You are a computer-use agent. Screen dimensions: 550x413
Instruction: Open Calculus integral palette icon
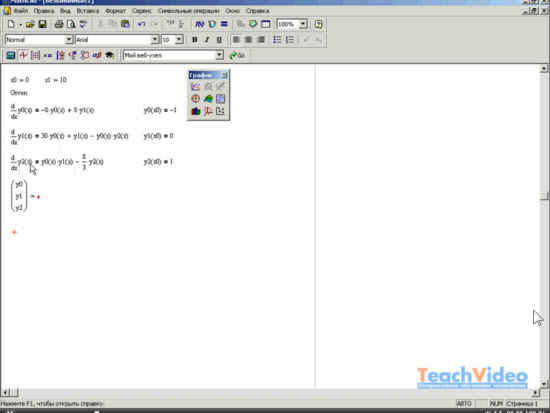60,55
